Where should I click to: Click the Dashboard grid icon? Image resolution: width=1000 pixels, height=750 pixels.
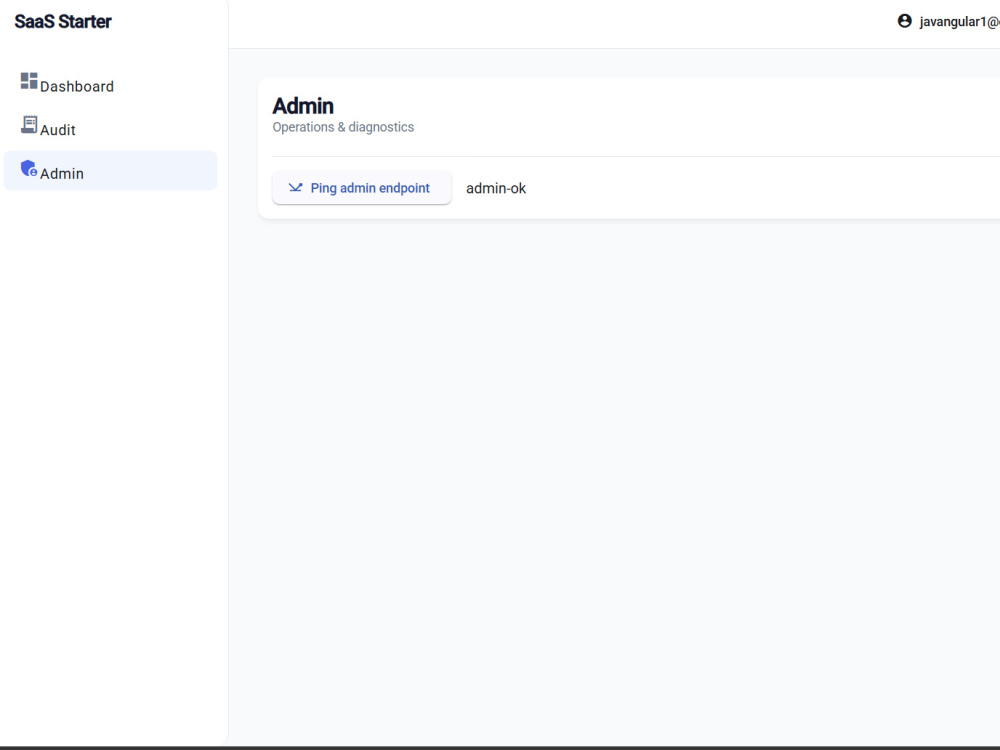coord(29,81)
